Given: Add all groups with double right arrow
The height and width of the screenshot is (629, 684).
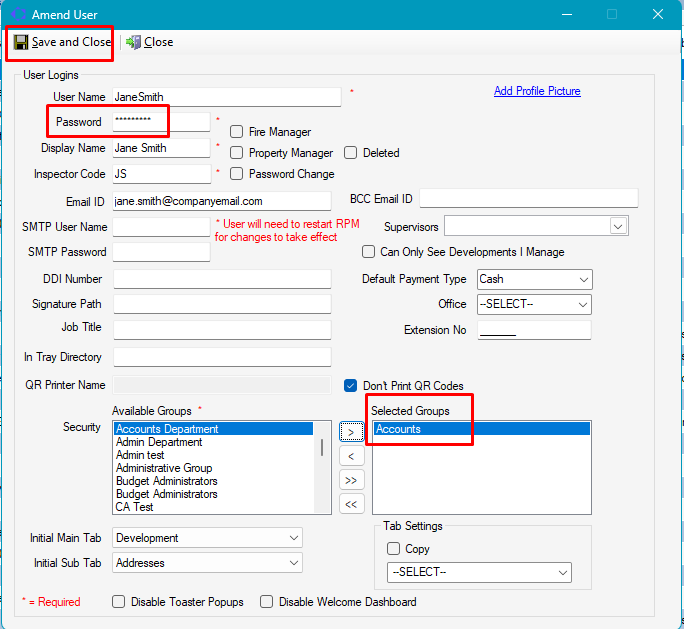Looking at the screenshot, I should (x=350, y=480).
